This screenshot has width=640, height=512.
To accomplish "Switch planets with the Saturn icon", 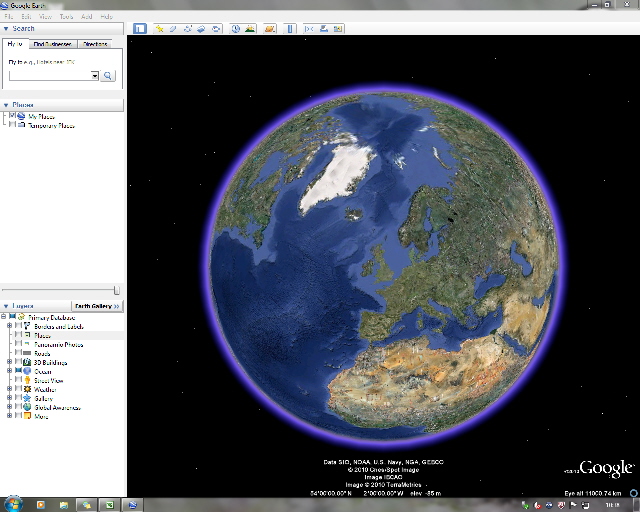I will 270,29.
